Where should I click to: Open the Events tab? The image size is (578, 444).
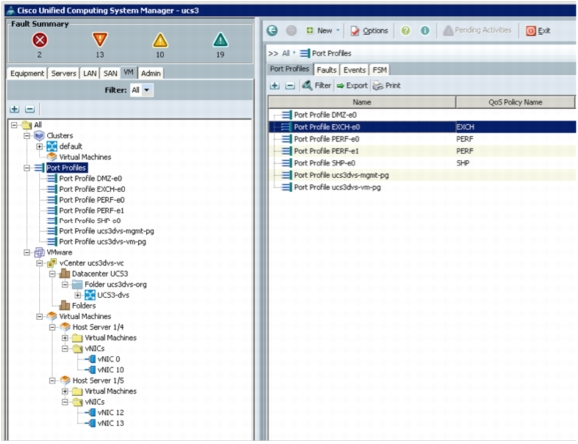(x=355, y=70)
